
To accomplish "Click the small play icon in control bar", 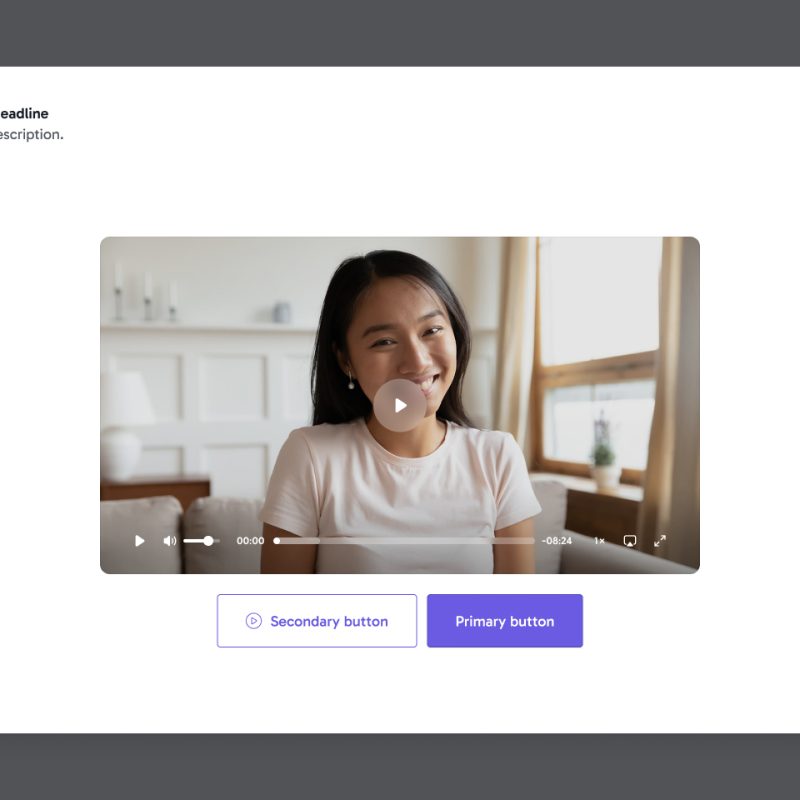I will click(x=139, y=541).
